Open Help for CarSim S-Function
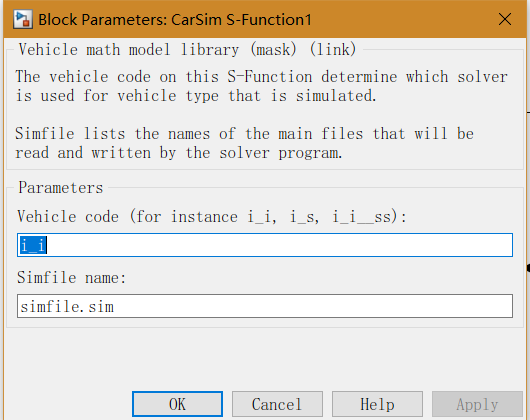Screen dimensions: 530x420 [x=377, y=404]
